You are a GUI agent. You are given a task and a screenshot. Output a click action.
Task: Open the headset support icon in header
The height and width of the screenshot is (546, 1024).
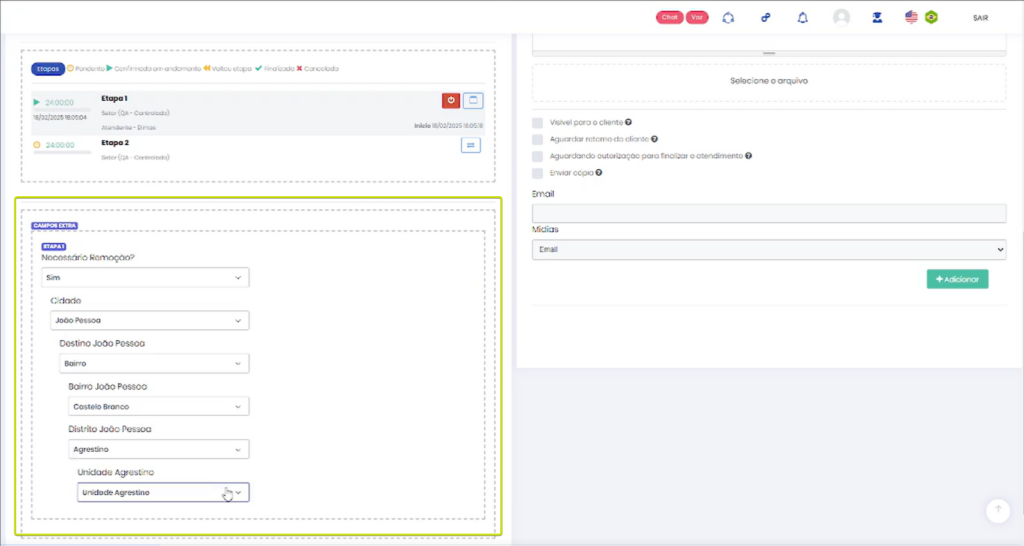pos(728,18)
